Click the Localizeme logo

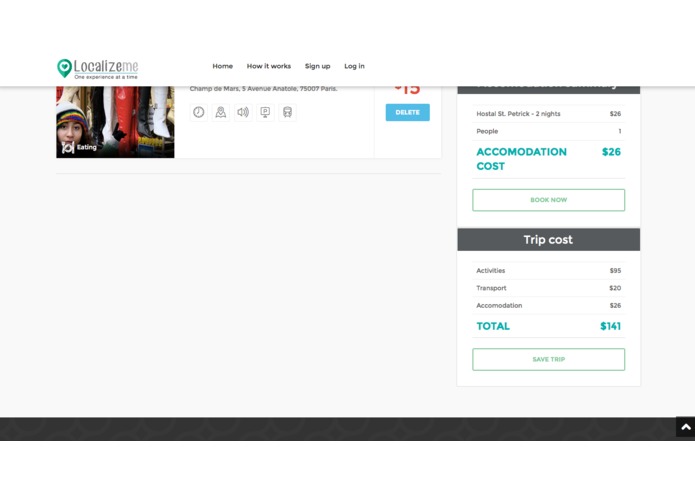[x=98, y=69]
